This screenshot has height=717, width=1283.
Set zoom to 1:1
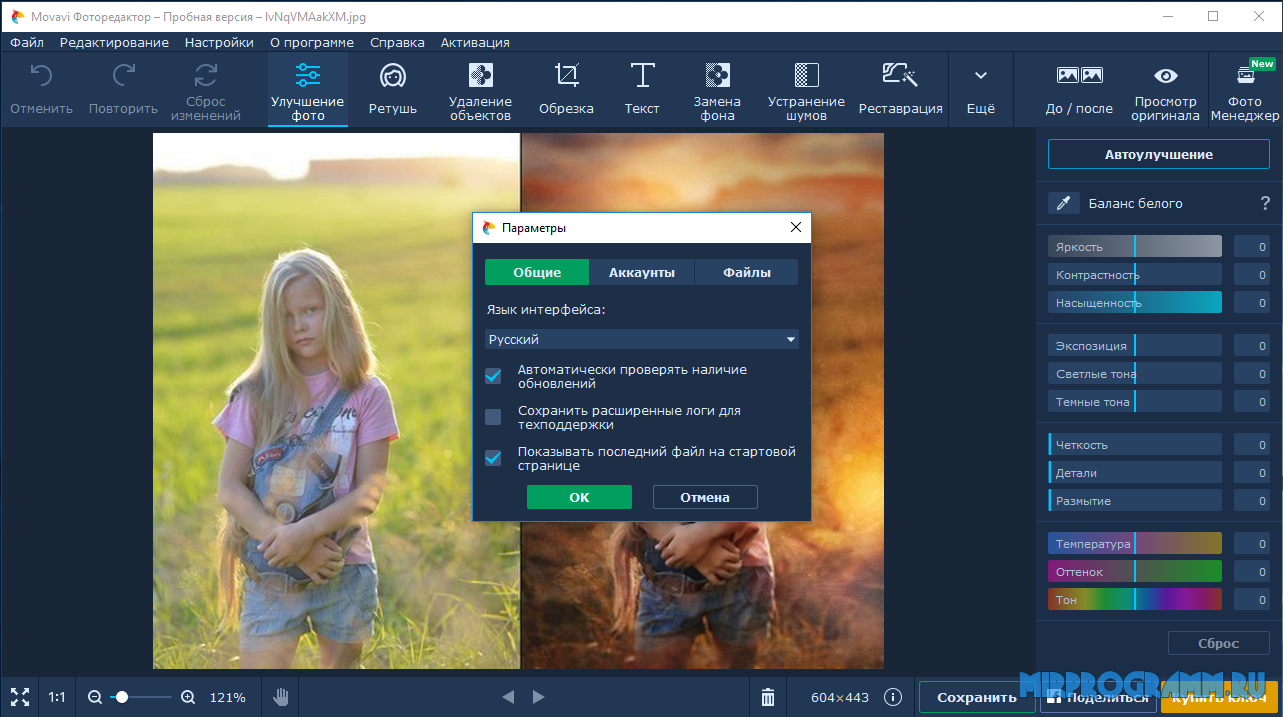57,697
